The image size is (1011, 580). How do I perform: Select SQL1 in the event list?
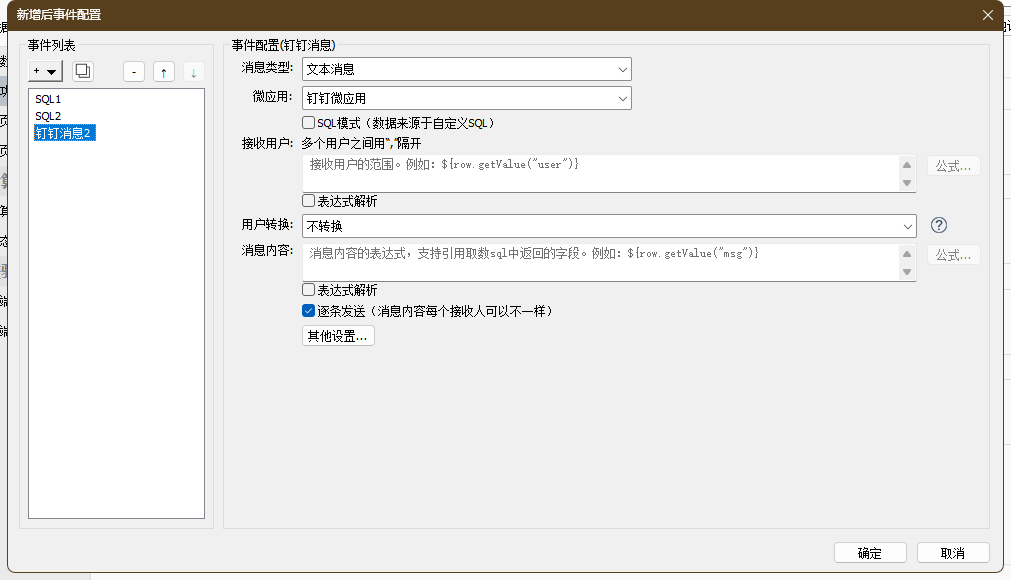point(49,100)
